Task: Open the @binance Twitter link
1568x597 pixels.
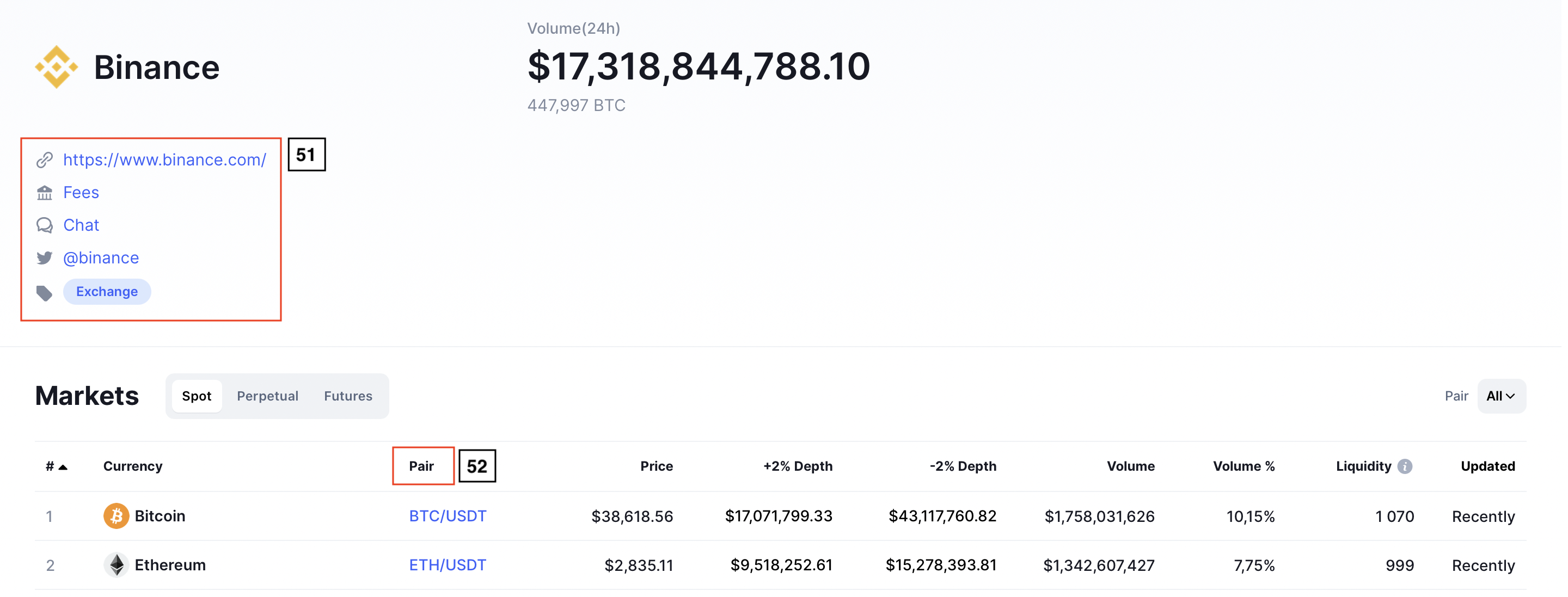Action: point(101,258)
